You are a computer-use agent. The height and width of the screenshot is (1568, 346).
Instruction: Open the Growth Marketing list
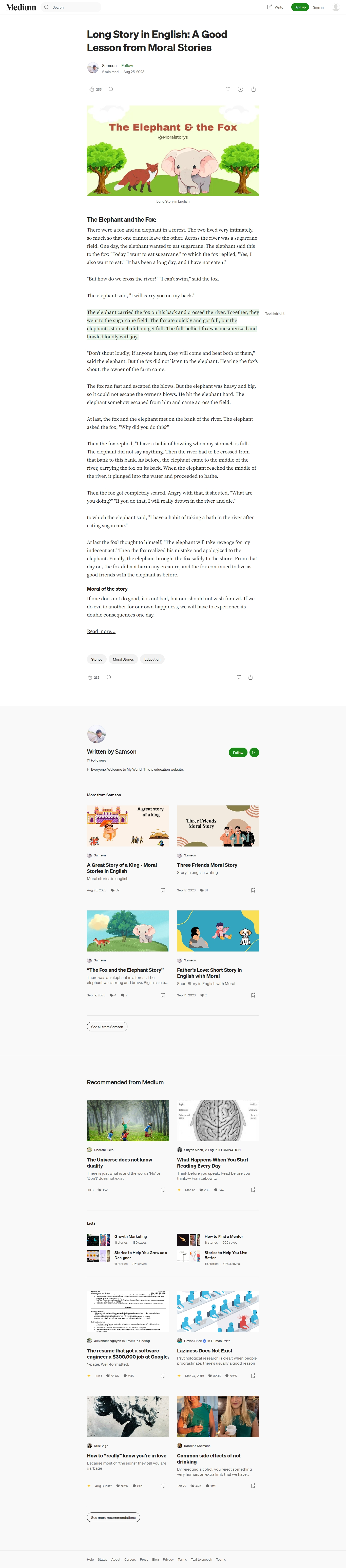[131, 1236]
